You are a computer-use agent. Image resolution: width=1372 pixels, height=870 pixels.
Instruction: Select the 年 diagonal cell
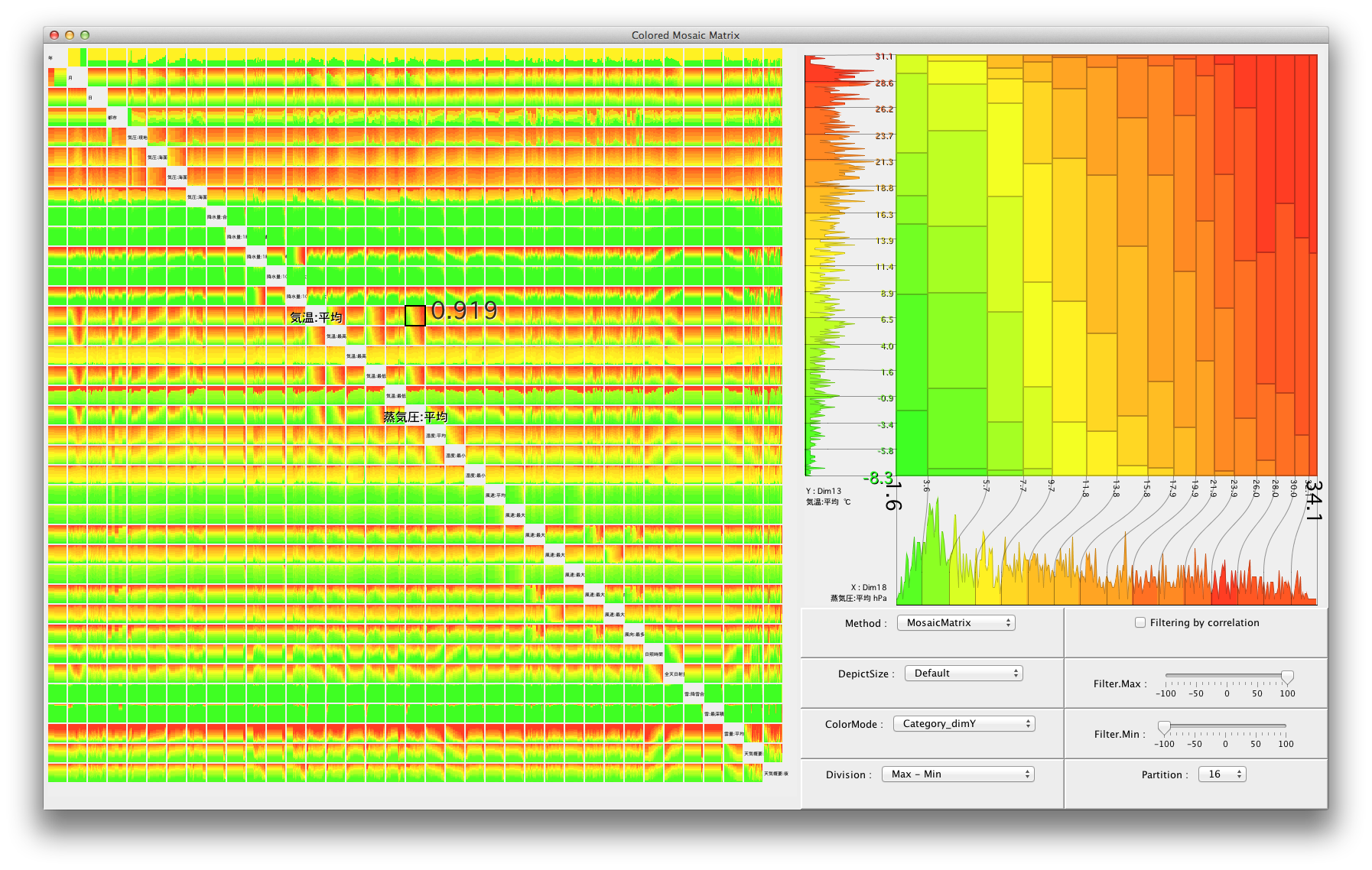[x=57, y=57]
